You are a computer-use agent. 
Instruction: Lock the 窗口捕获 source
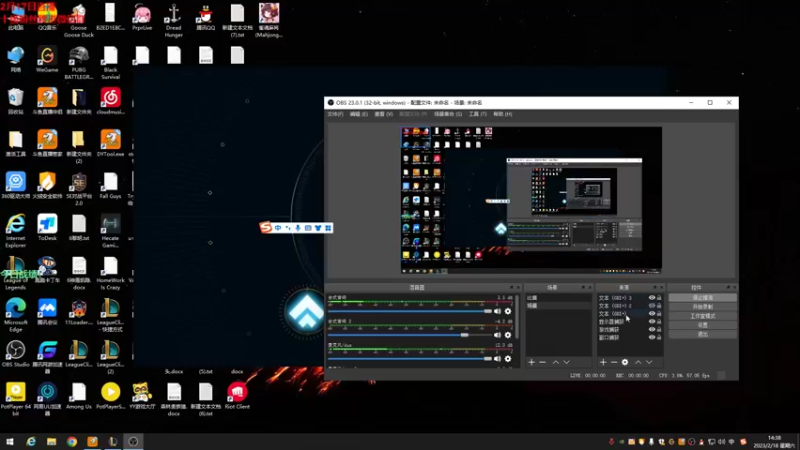[x=659, y=337]
